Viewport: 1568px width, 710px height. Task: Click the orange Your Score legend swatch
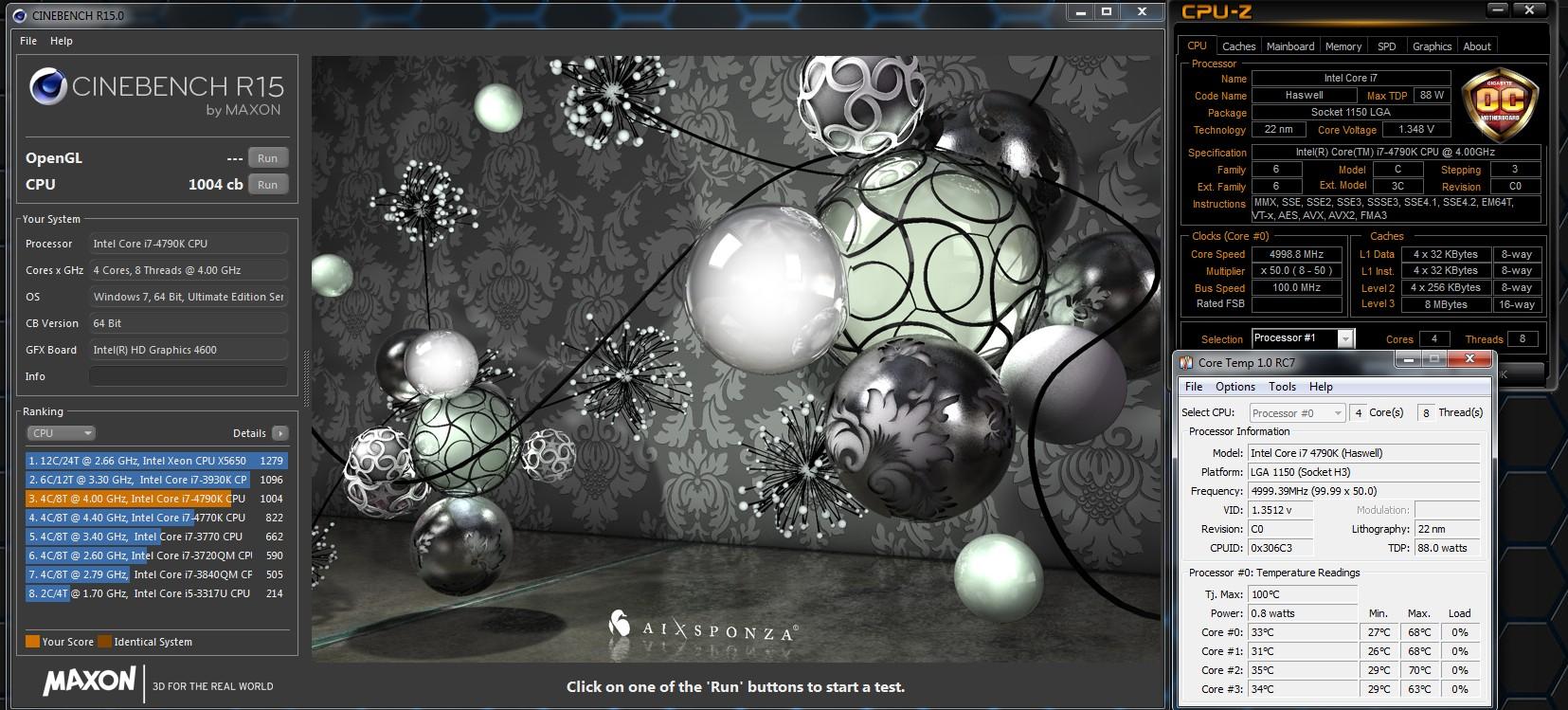32,642
